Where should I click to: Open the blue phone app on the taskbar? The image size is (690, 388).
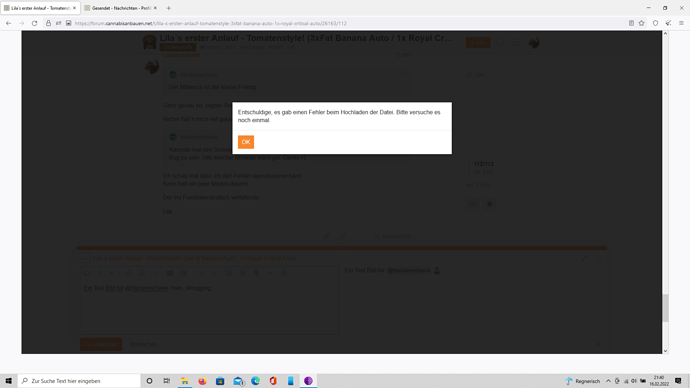click(290, 381)
